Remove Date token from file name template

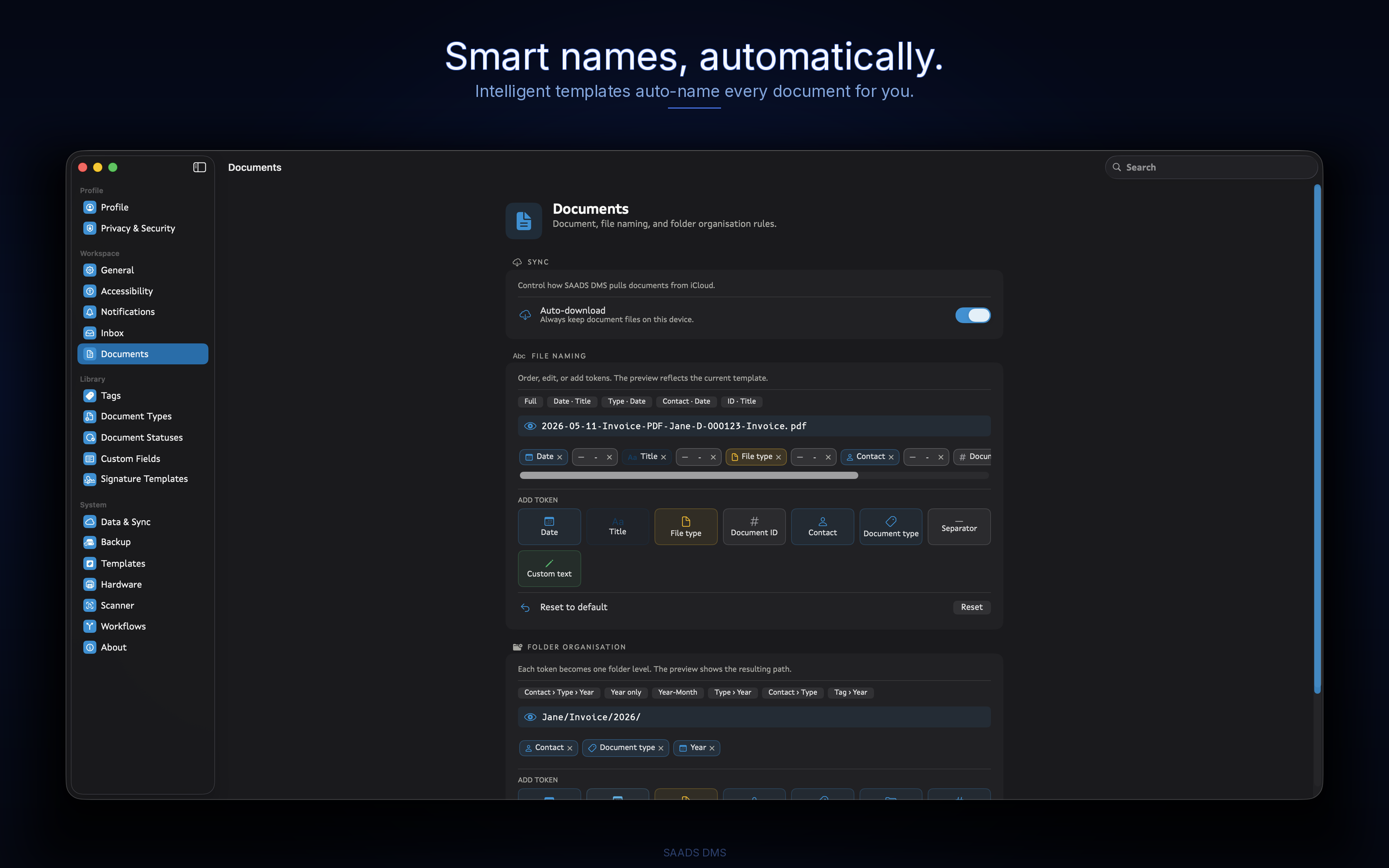pyautogui.click(x=559, y=457)
